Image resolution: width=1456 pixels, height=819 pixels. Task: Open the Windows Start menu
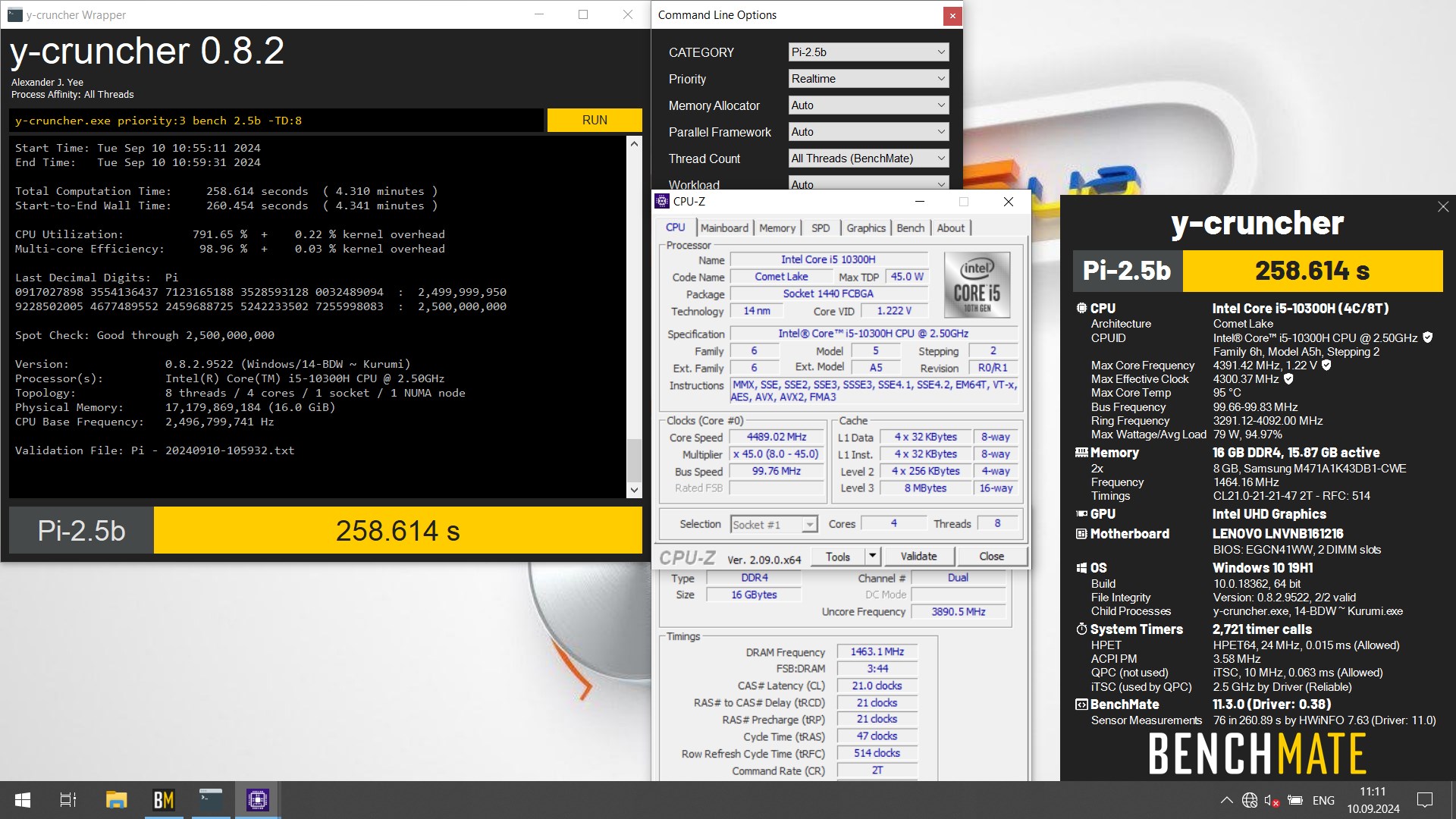click(23, 800)
